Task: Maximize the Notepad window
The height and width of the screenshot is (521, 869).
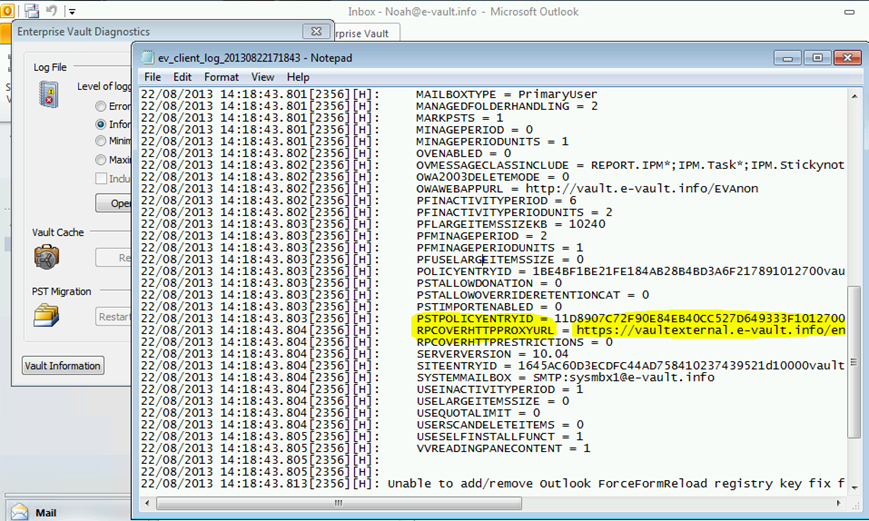Action: click(817, 58)
